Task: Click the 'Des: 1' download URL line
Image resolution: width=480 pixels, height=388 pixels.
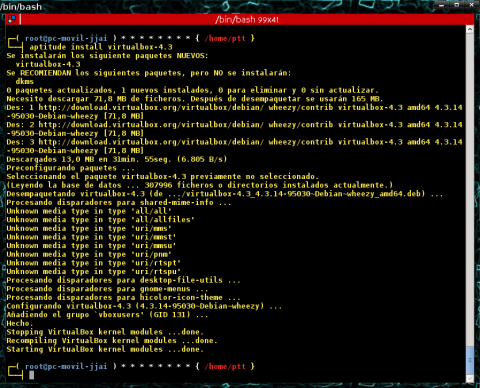Action: 234,112
